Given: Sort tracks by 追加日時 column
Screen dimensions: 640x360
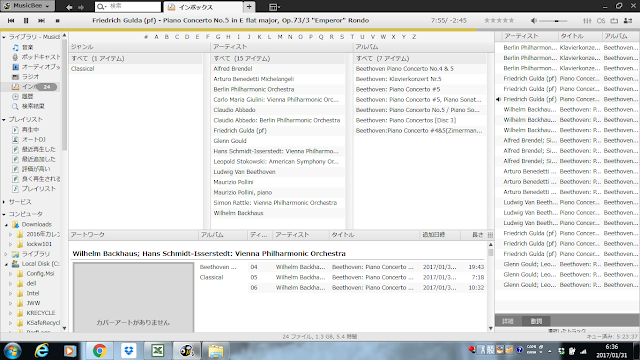Looking at the screenshot, I should pyautogui.click(x=440, y=235).
